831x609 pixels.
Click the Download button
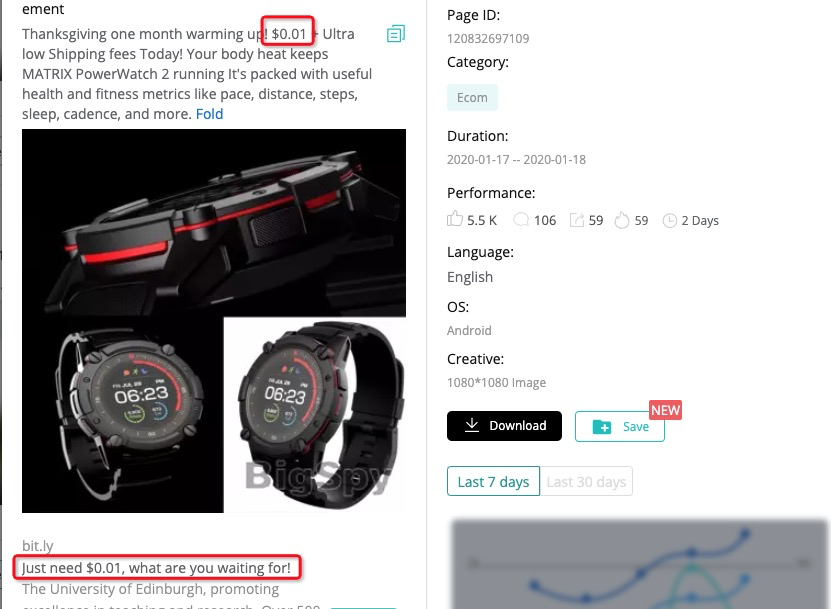(x=504, y=426)
